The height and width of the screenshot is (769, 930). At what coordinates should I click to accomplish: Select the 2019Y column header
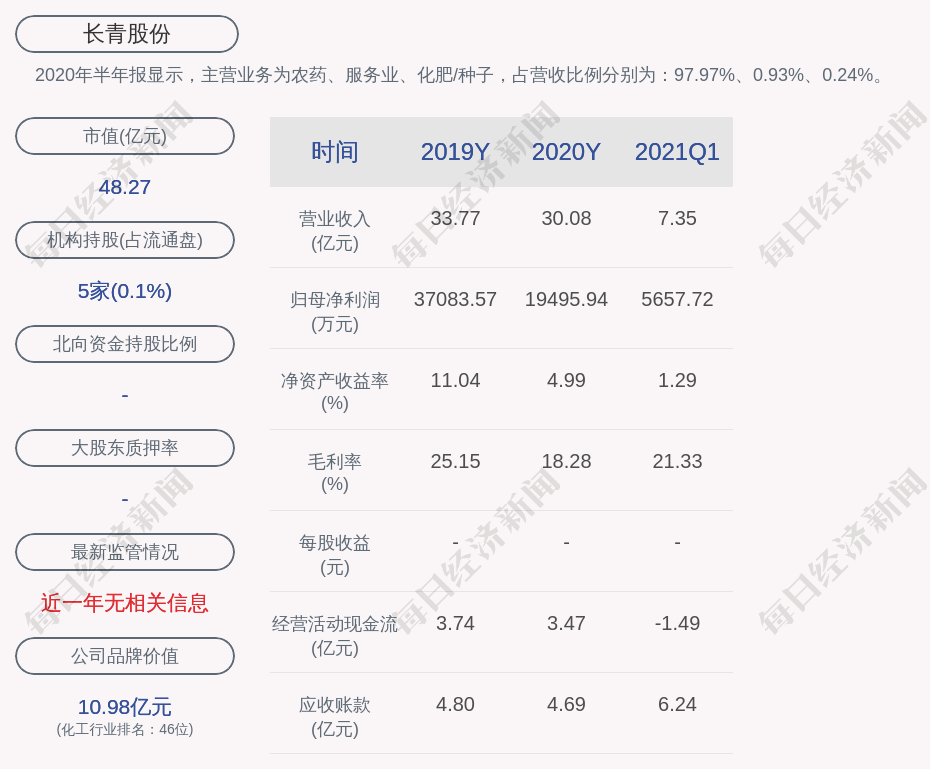click(x=455, y=152)
